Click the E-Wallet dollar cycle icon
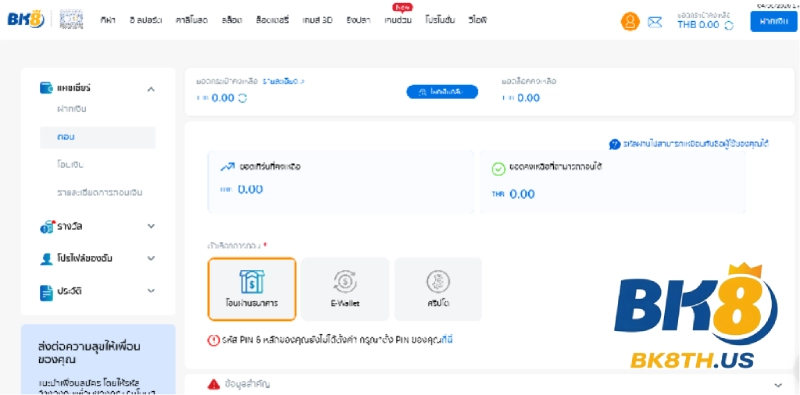Screen dimensions: 800x395 point(345,282)
